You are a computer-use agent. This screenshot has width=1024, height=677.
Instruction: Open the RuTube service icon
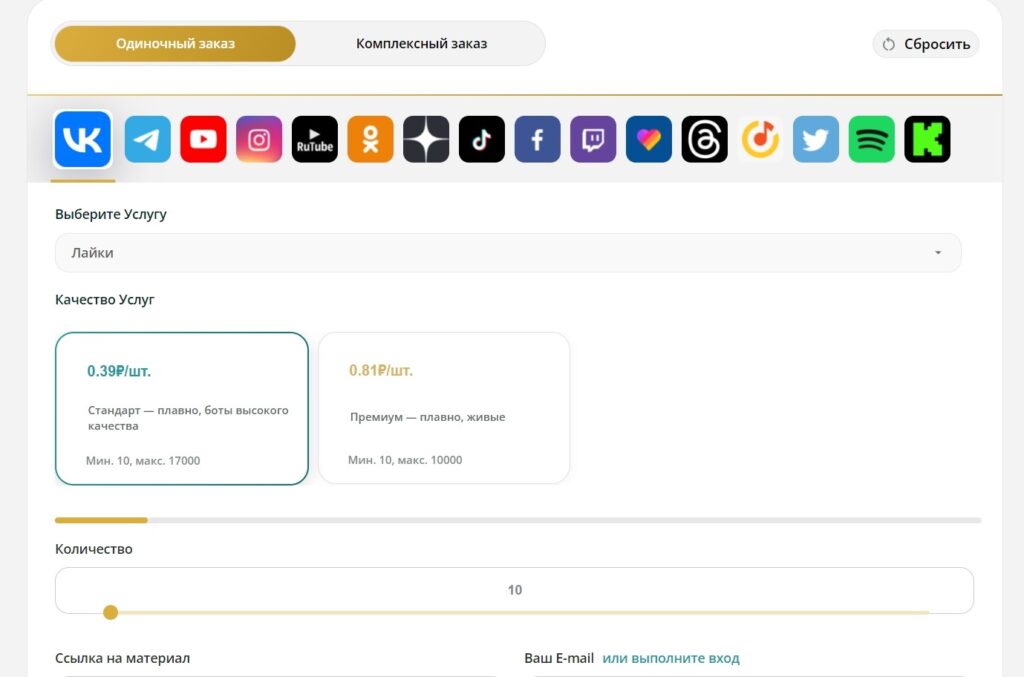click(315, 139)
